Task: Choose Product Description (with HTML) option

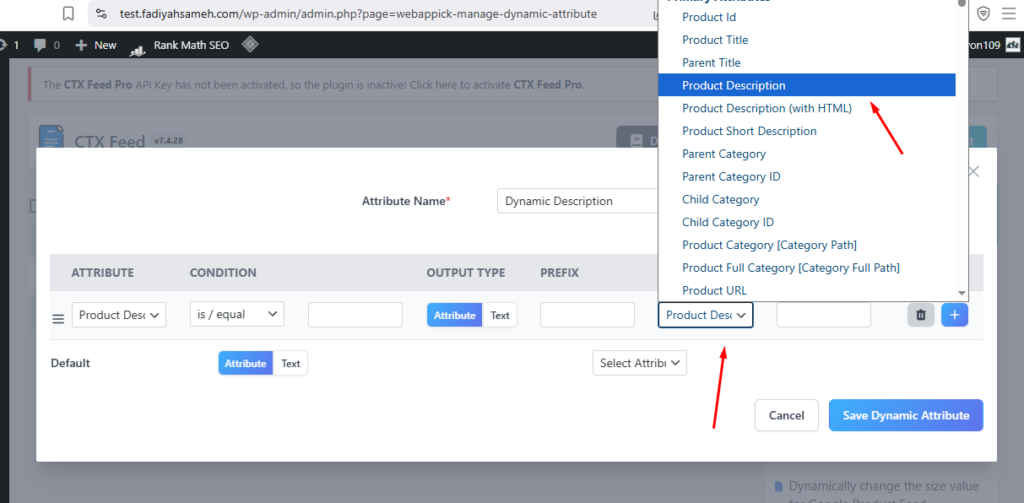Action: coord(807,108)
